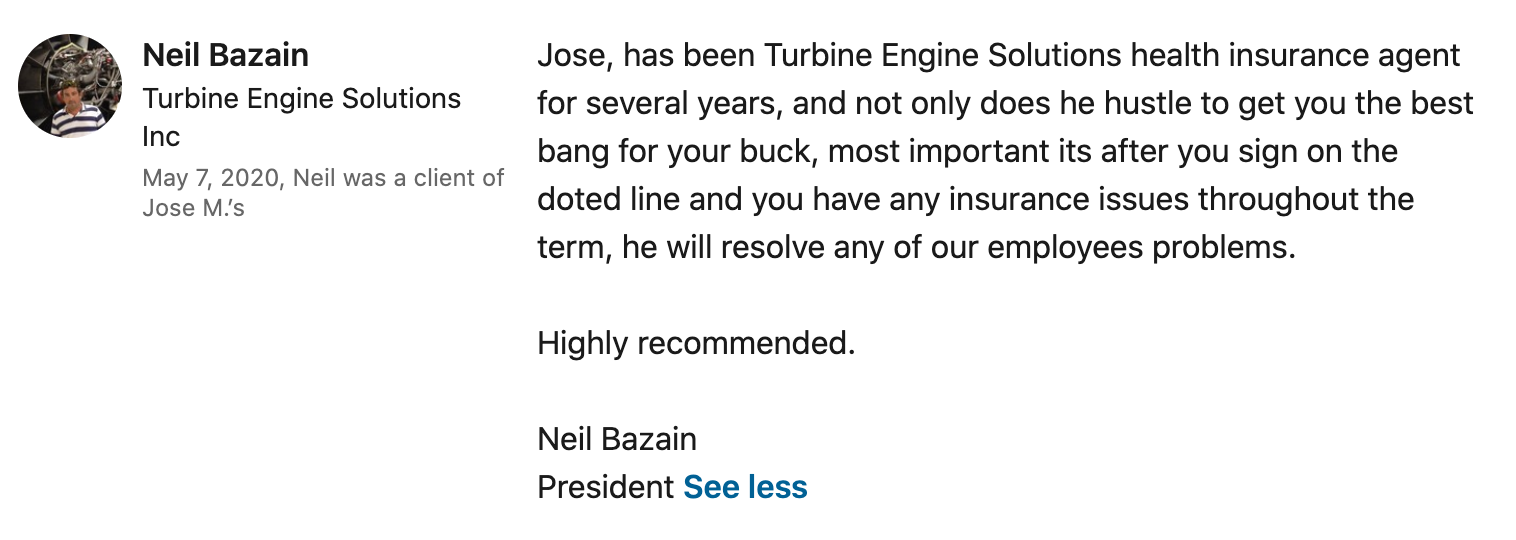Click the bold Neil Bazain name heading
1516x540 pixels.
[x=226, y=55]
